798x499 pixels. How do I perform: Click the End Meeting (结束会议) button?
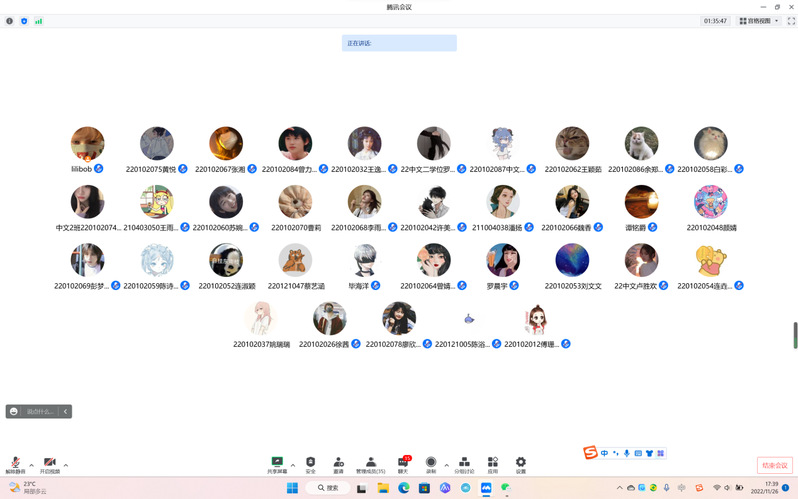pyautogui.click(x=774, y=465)
